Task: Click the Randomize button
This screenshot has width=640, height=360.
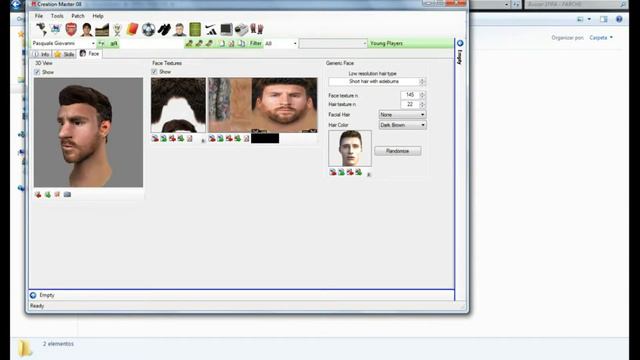Action: click(x=398, y=151)
